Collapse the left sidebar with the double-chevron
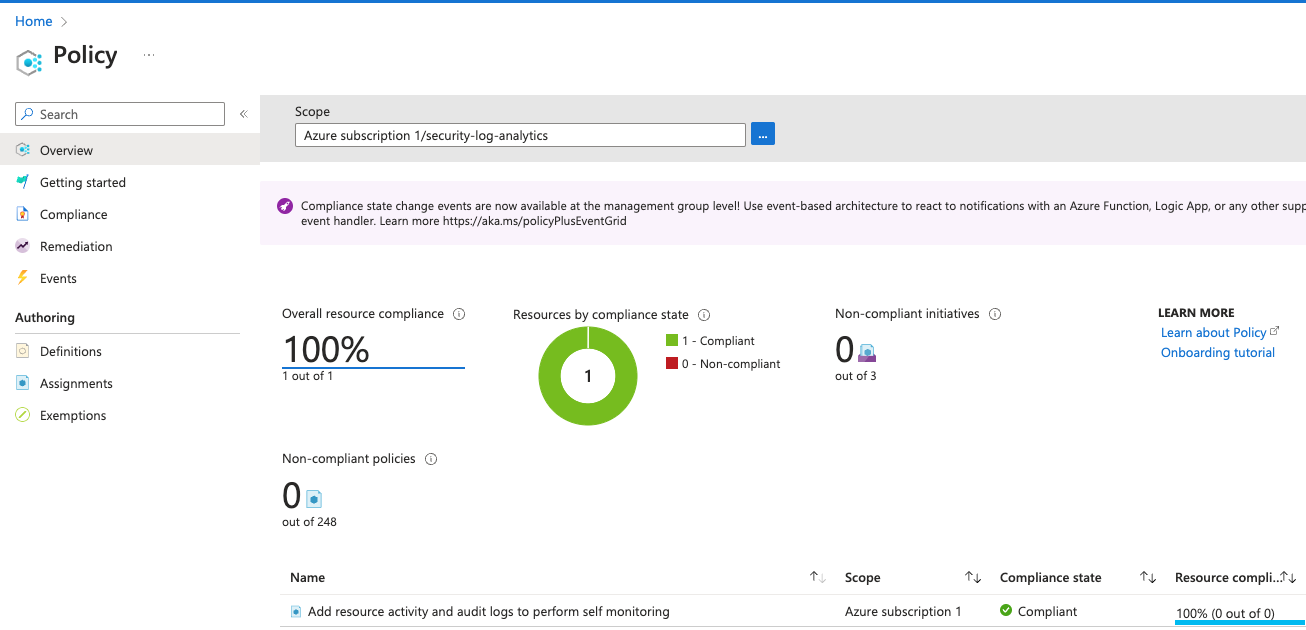Image resolution: width=1306 pixels, height=630 pixels. coord(243,114)
